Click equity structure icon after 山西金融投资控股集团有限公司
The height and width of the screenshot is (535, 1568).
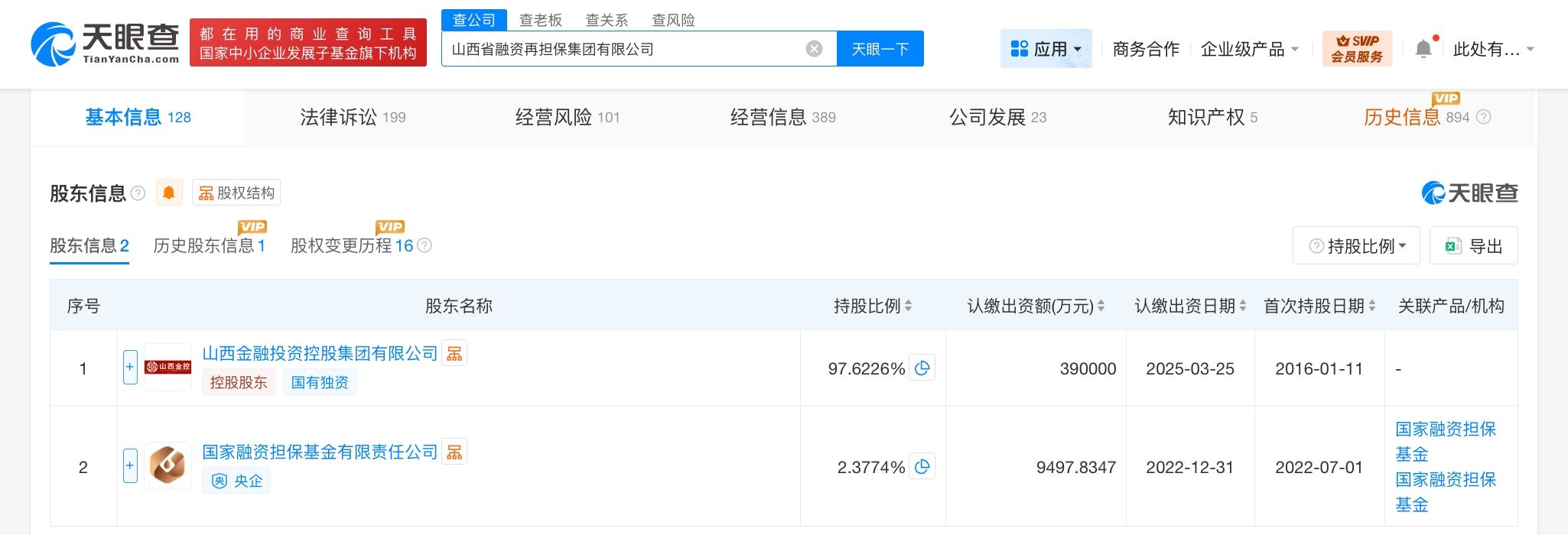(454, 353)
